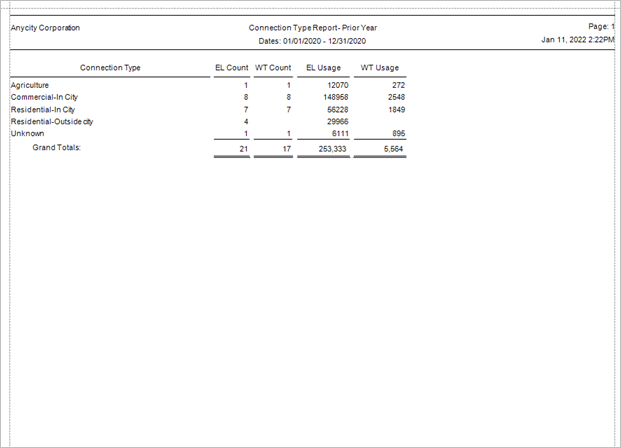
Task: Select the EL Count column header
Action: pyautogui.click(x=232, y=68)
